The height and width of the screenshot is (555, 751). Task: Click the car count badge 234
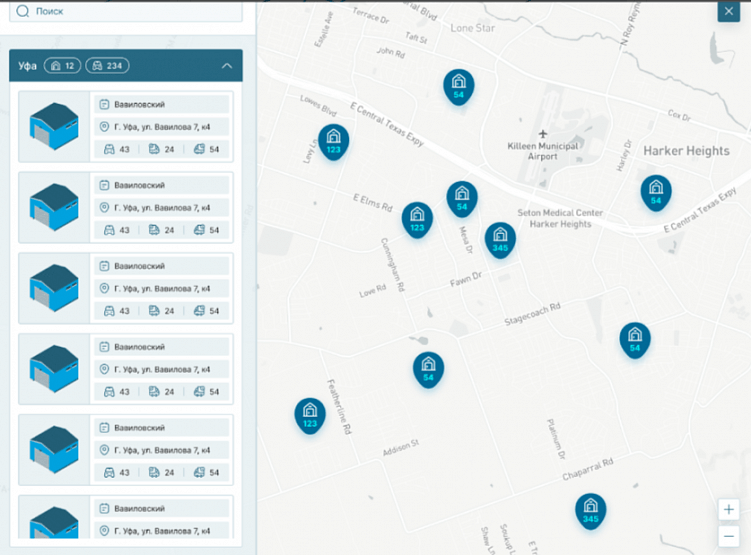[x=107, y=66]
